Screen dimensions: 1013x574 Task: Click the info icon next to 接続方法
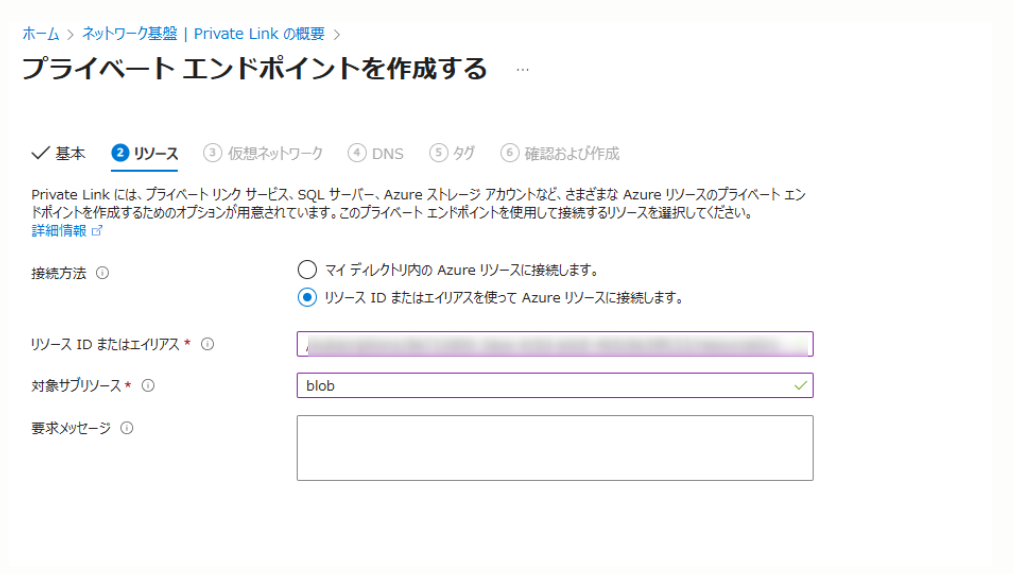102,273
